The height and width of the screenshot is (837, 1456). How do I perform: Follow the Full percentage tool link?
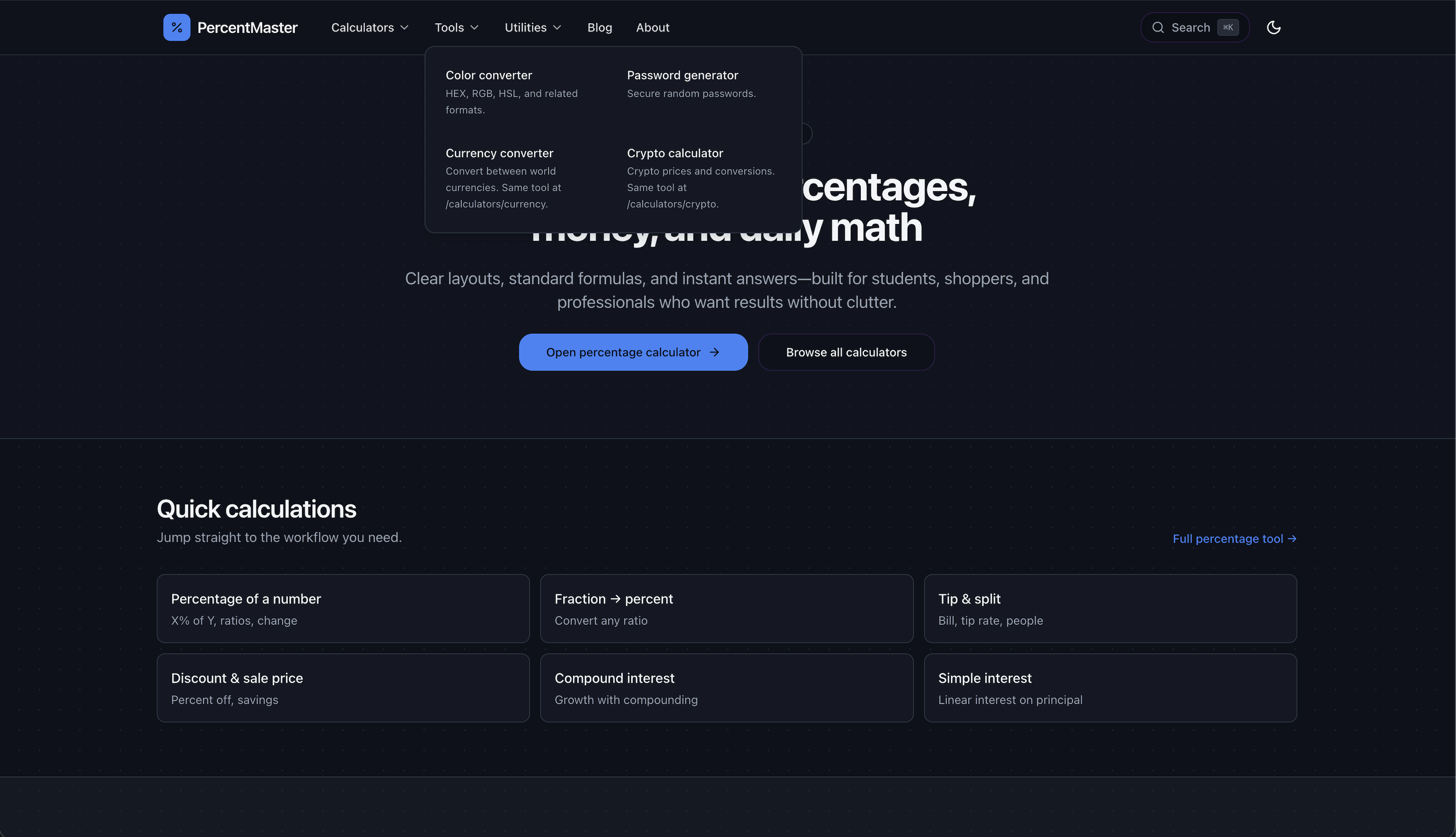pyautogui.click(x=1234, y=539)
